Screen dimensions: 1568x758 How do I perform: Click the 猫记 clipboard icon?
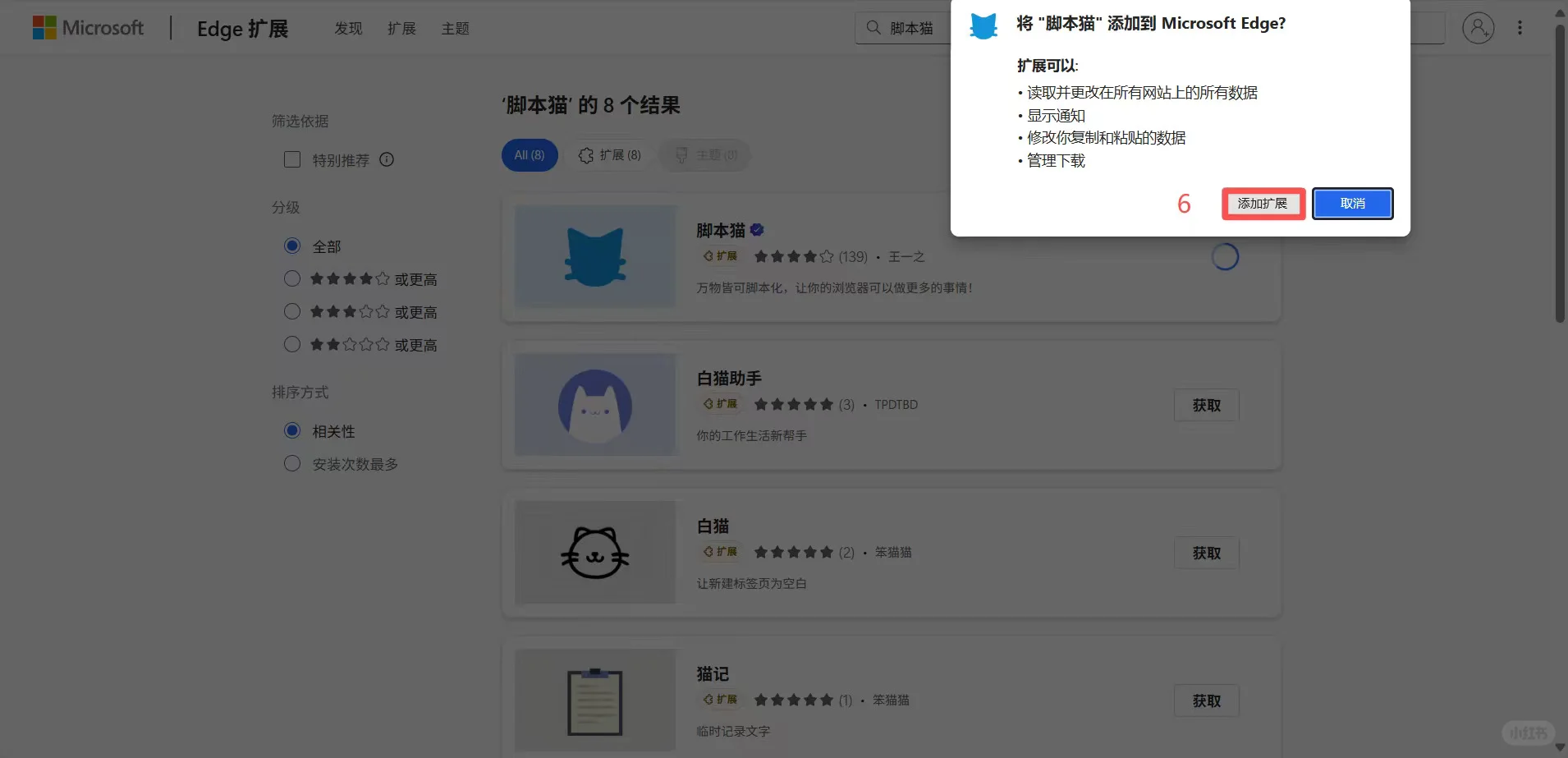(x=594, y=700)
